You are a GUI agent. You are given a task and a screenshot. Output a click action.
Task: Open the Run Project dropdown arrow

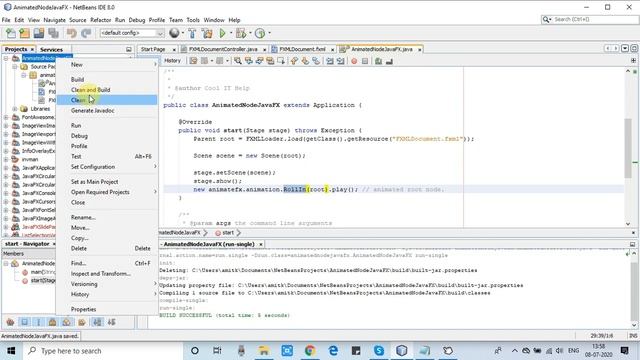[231, 33]
